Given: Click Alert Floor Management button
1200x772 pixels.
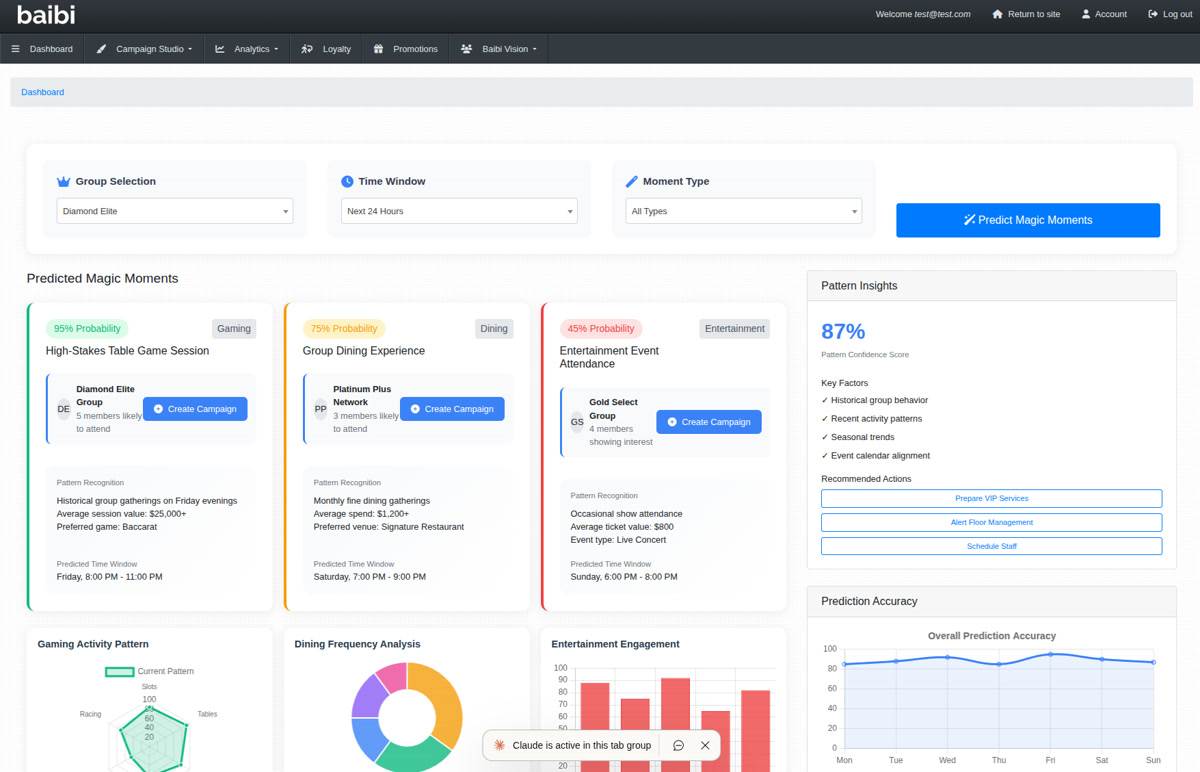Looking at the screenshot, I should coord(991,522).
